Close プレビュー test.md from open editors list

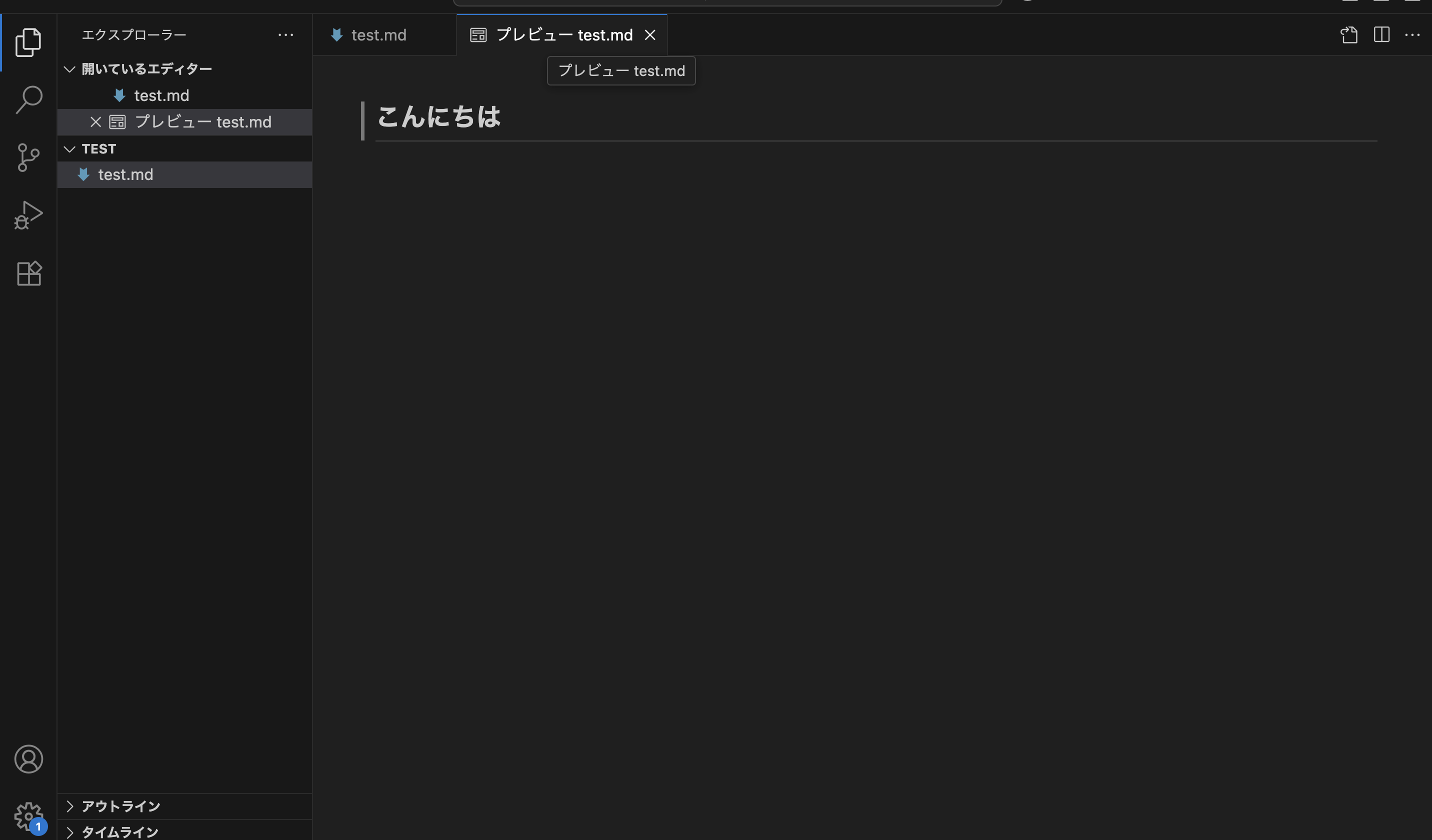95,121
